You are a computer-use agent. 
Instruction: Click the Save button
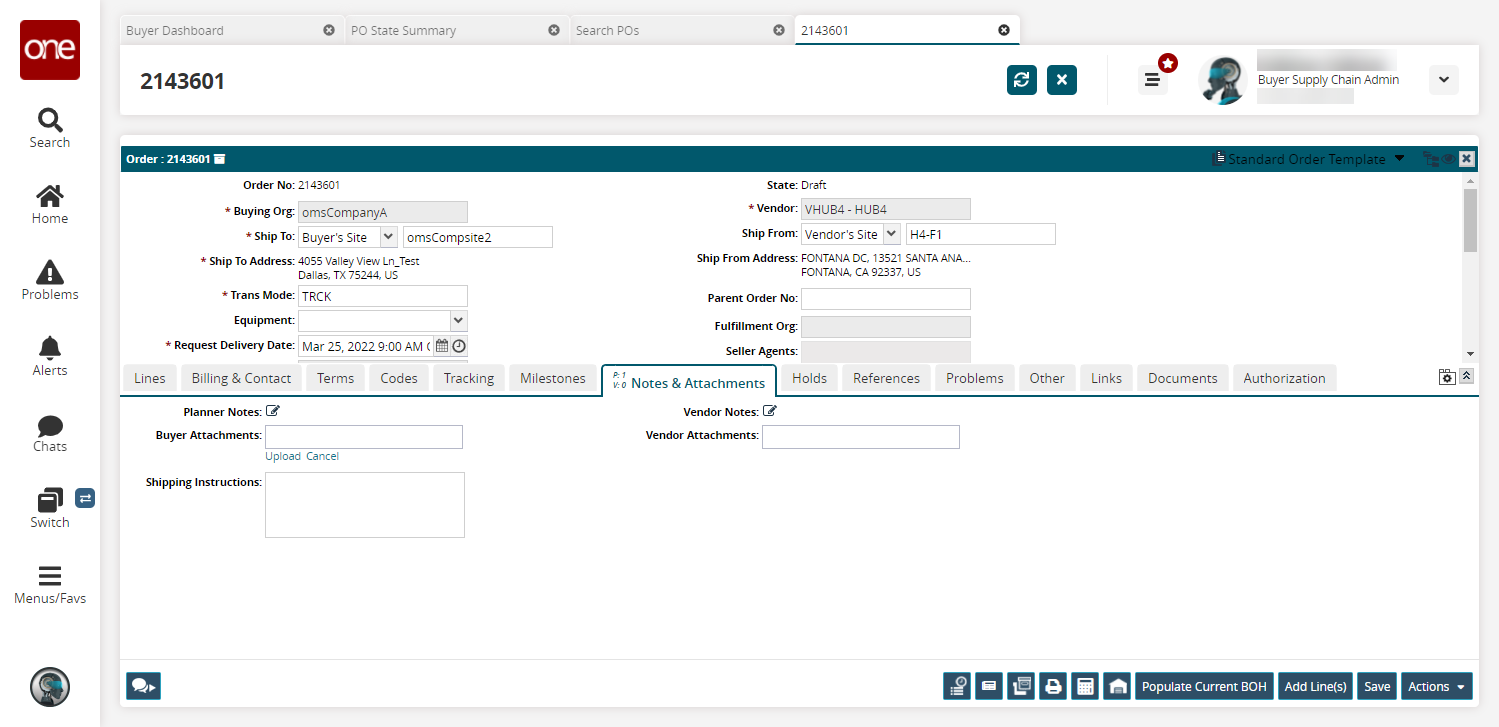pos(1377,686)
